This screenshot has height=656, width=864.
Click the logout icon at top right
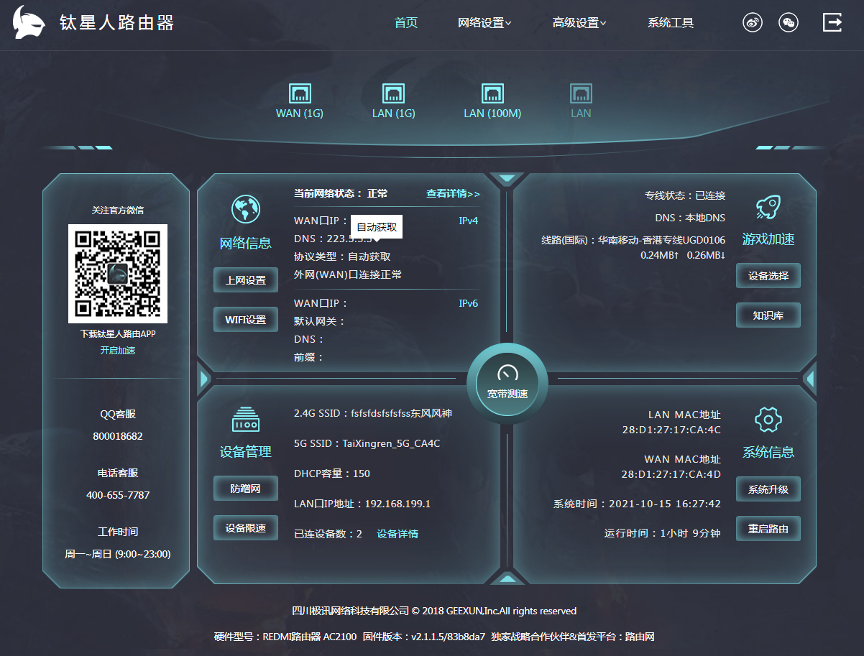832,23
